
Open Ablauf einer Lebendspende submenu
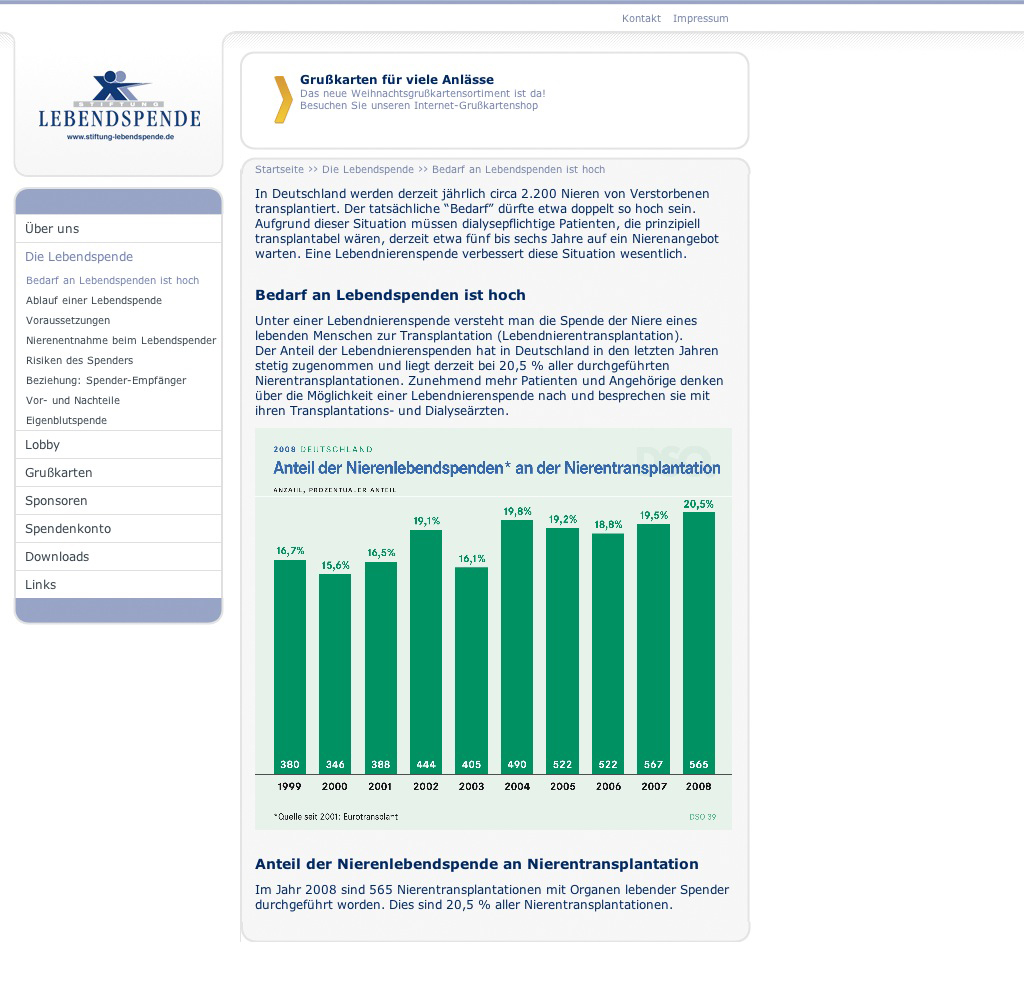93,300
